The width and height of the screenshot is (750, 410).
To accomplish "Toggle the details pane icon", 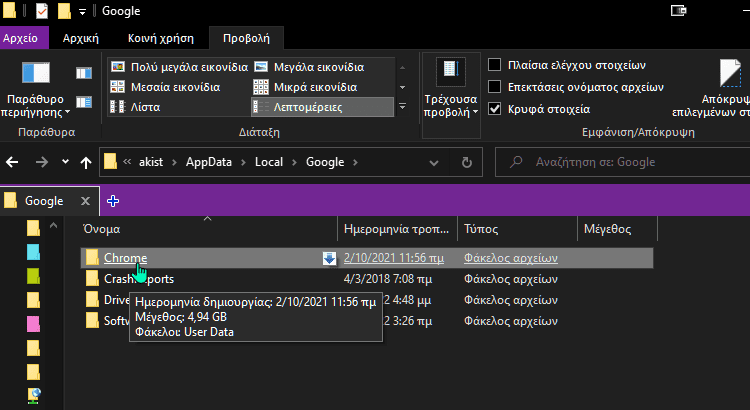I will pyautogui.click(x=84, y=102).
